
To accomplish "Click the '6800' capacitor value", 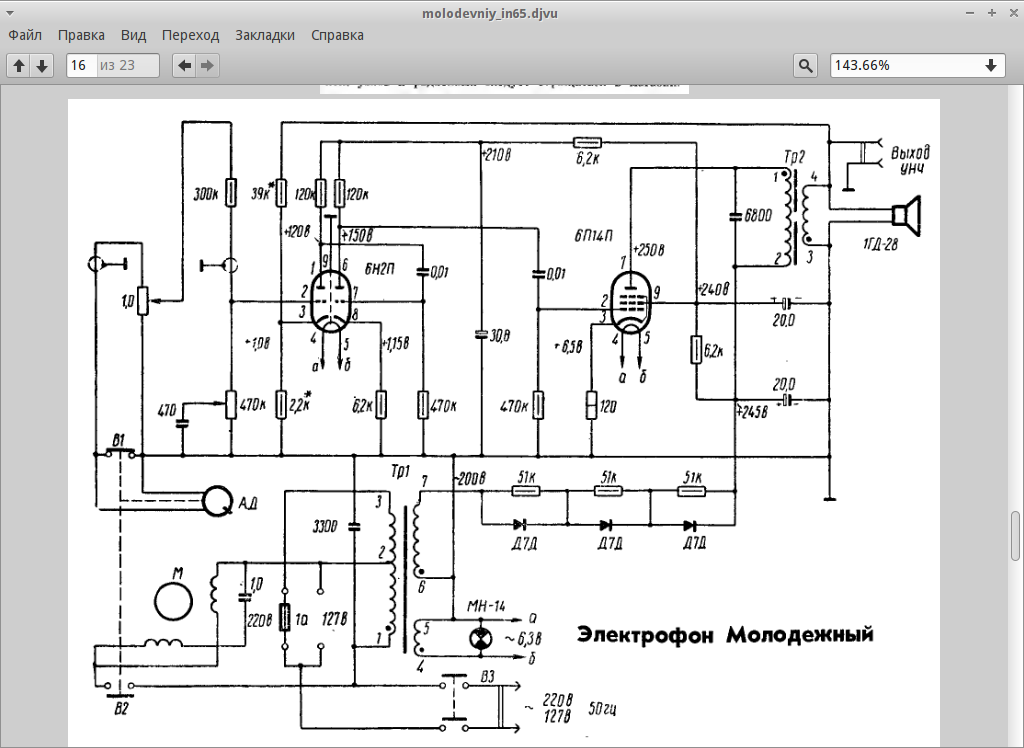I will tap(758, 215).
